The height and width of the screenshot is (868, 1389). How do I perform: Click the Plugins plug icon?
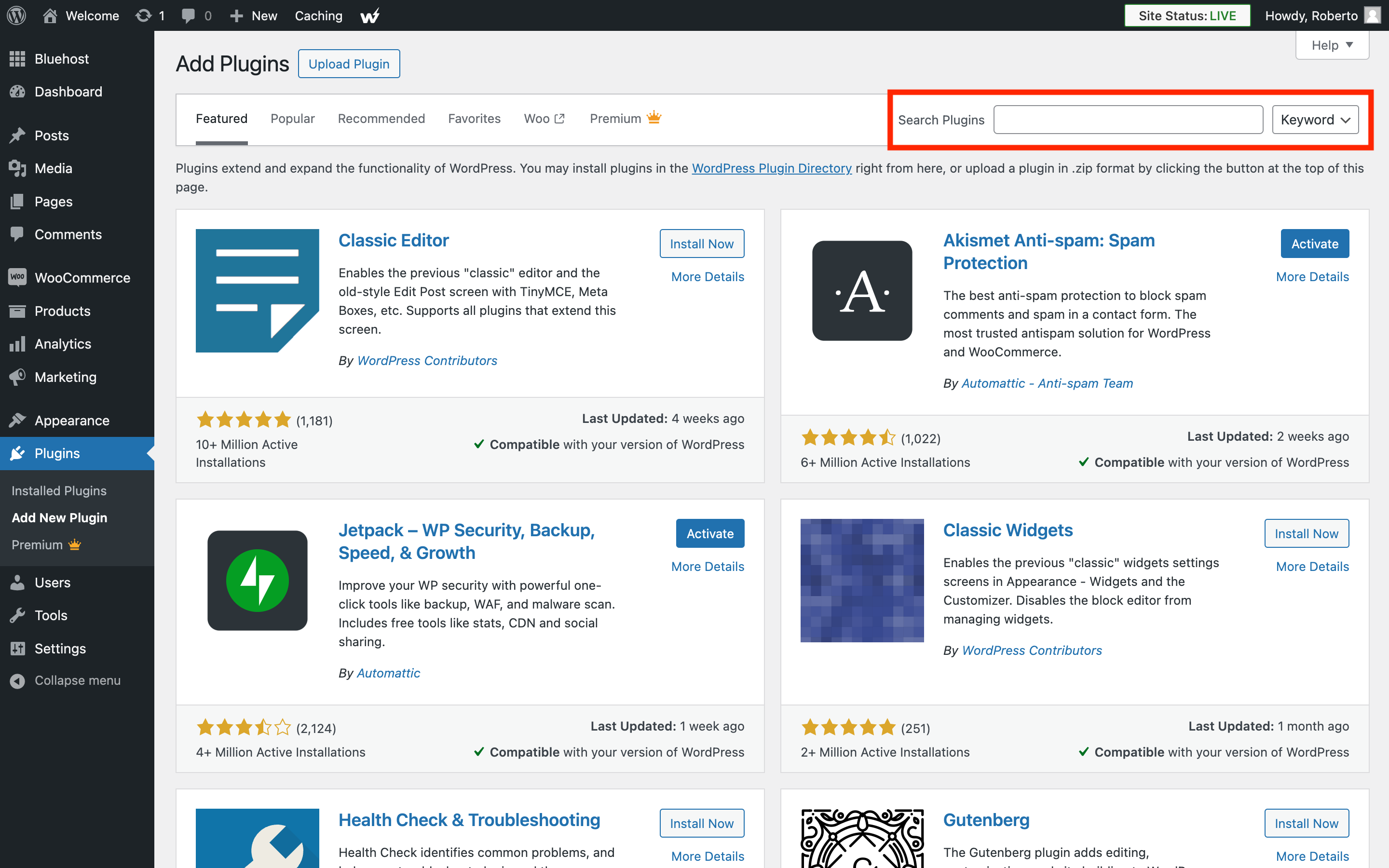[17, 453]
